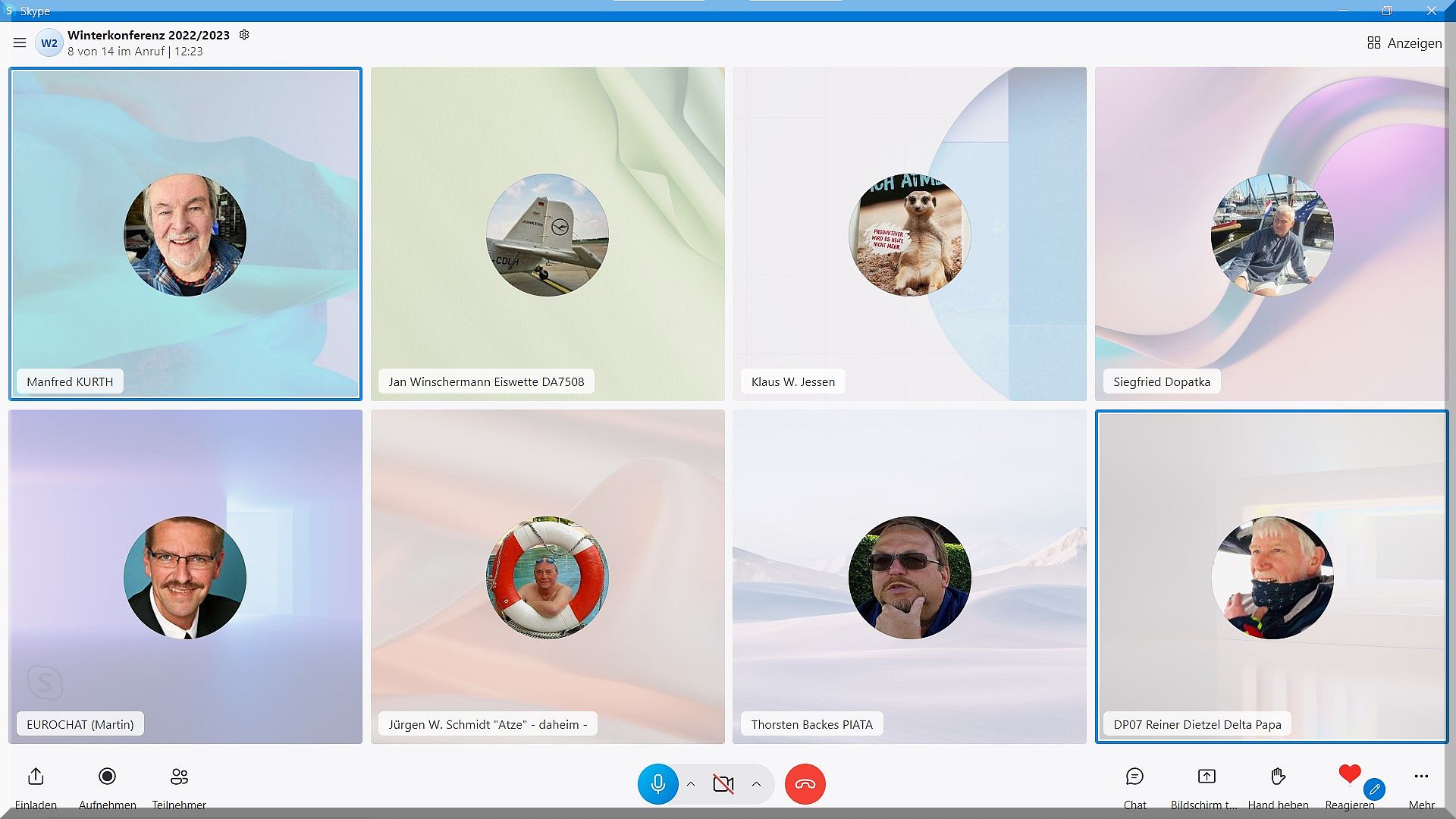Mute the microphone

pyautogui.click(x=657, y=784)
